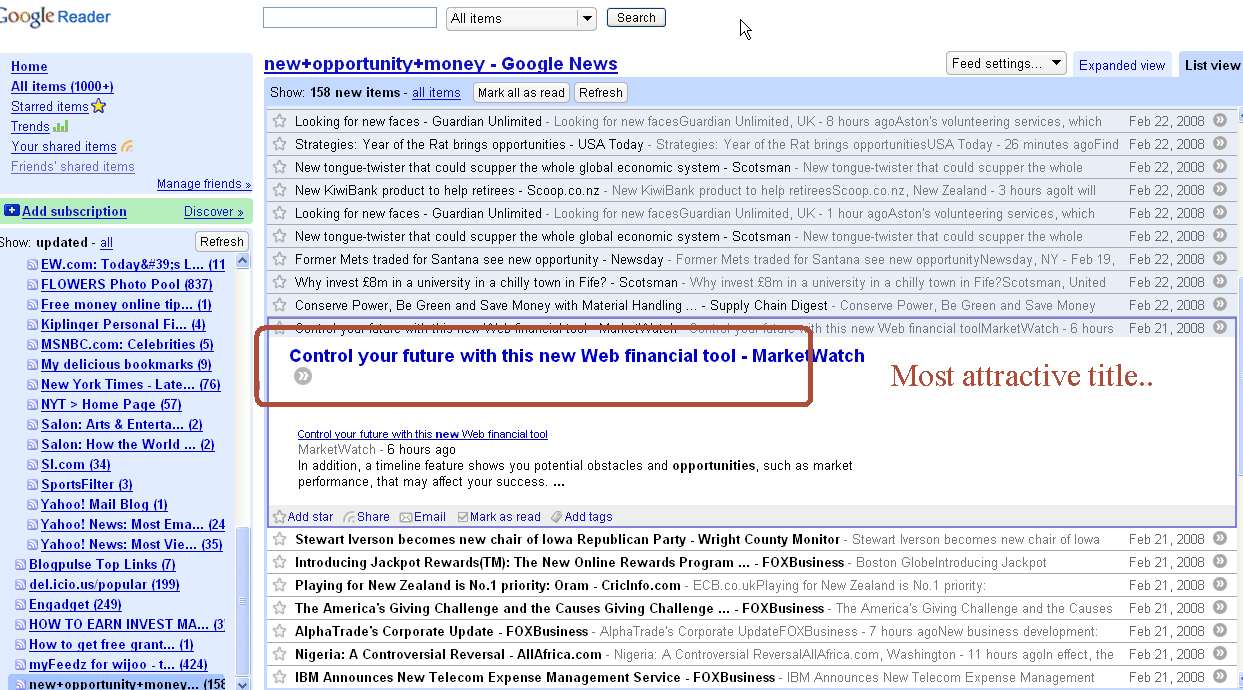
Task: Open 'myFeedz for wijoo' subscription
Action: click(x=118, y=664)
